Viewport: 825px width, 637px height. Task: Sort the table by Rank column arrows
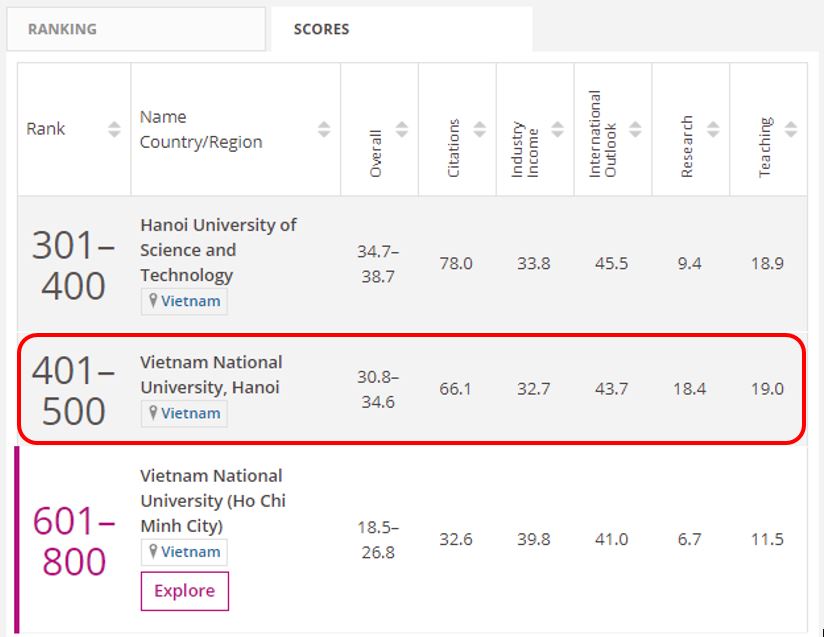(x=114, y=129)
